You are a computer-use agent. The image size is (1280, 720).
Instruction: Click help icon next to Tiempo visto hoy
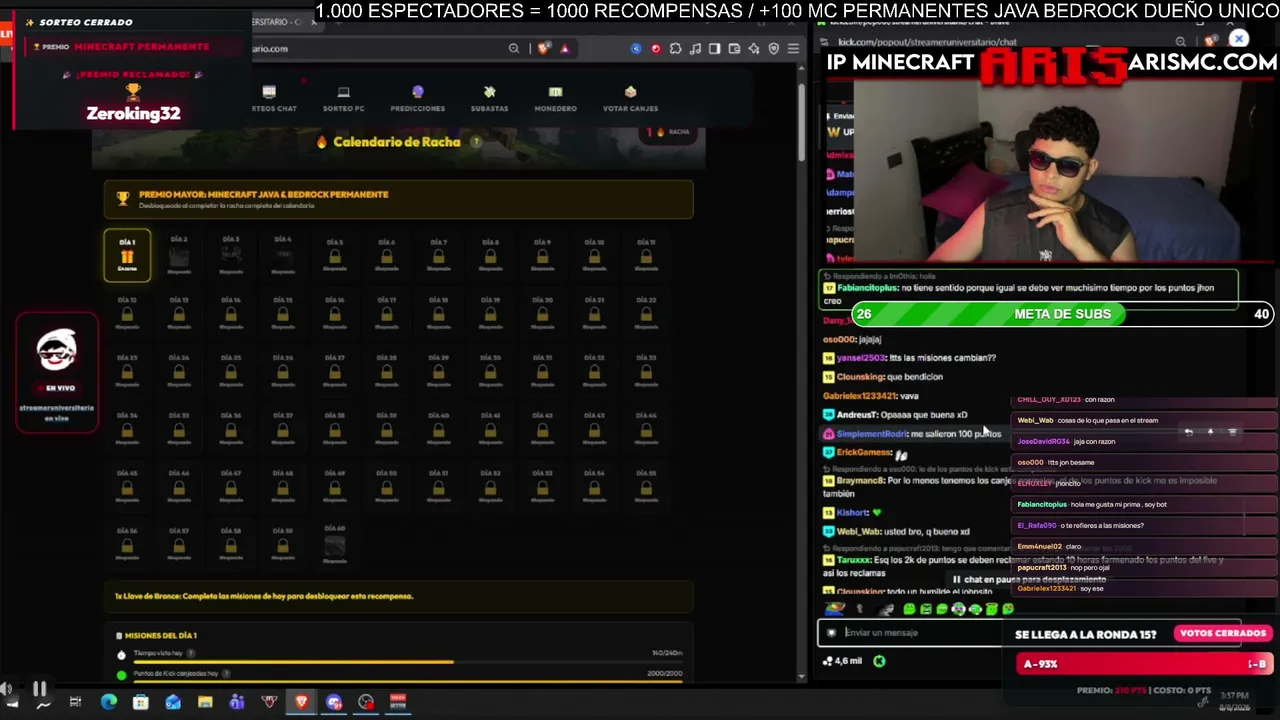point(190,653)
